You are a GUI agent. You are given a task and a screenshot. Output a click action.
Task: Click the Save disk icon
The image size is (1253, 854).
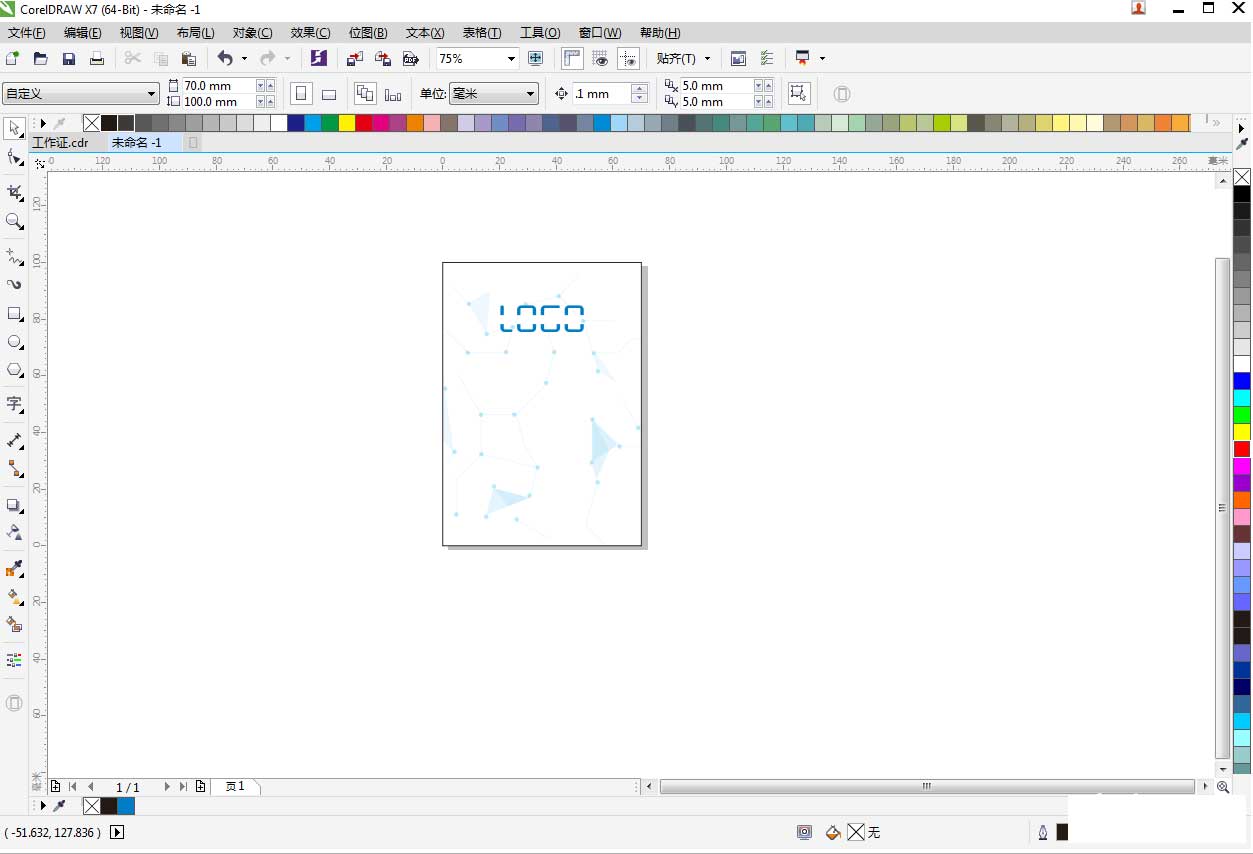69,58
